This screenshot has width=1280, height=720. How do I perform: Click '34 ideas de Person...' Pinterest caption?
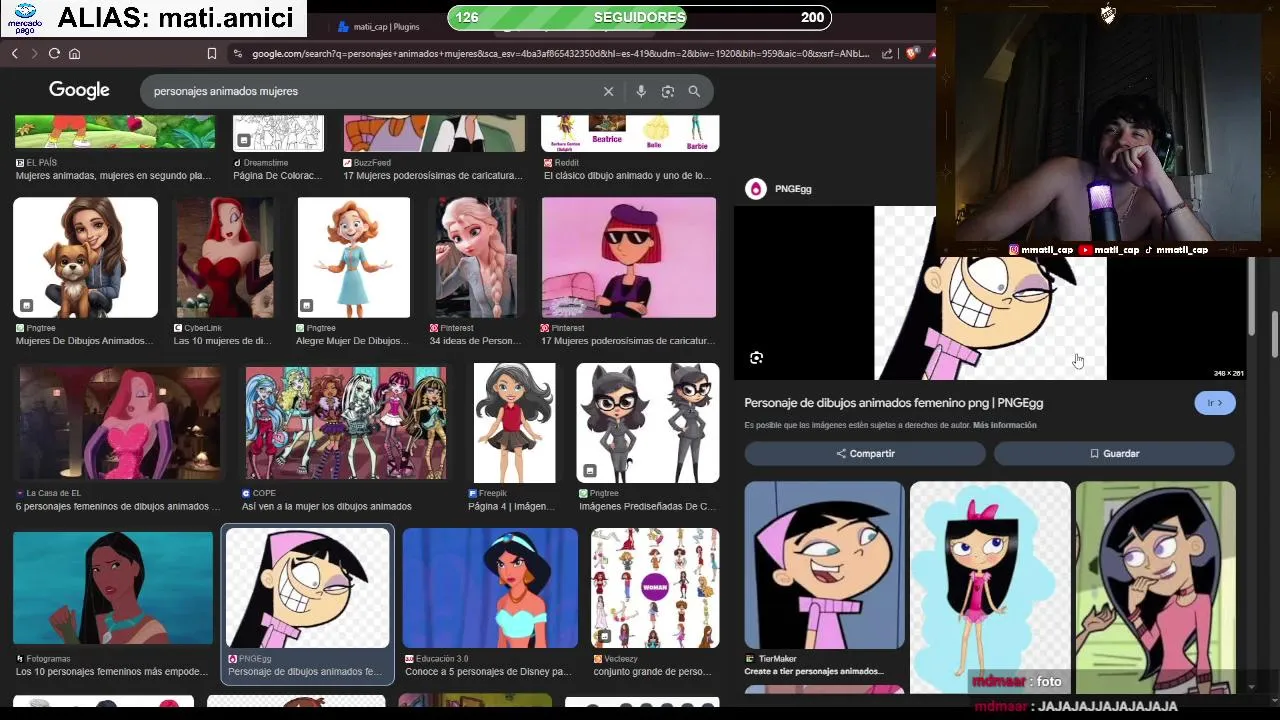point(475,341)
